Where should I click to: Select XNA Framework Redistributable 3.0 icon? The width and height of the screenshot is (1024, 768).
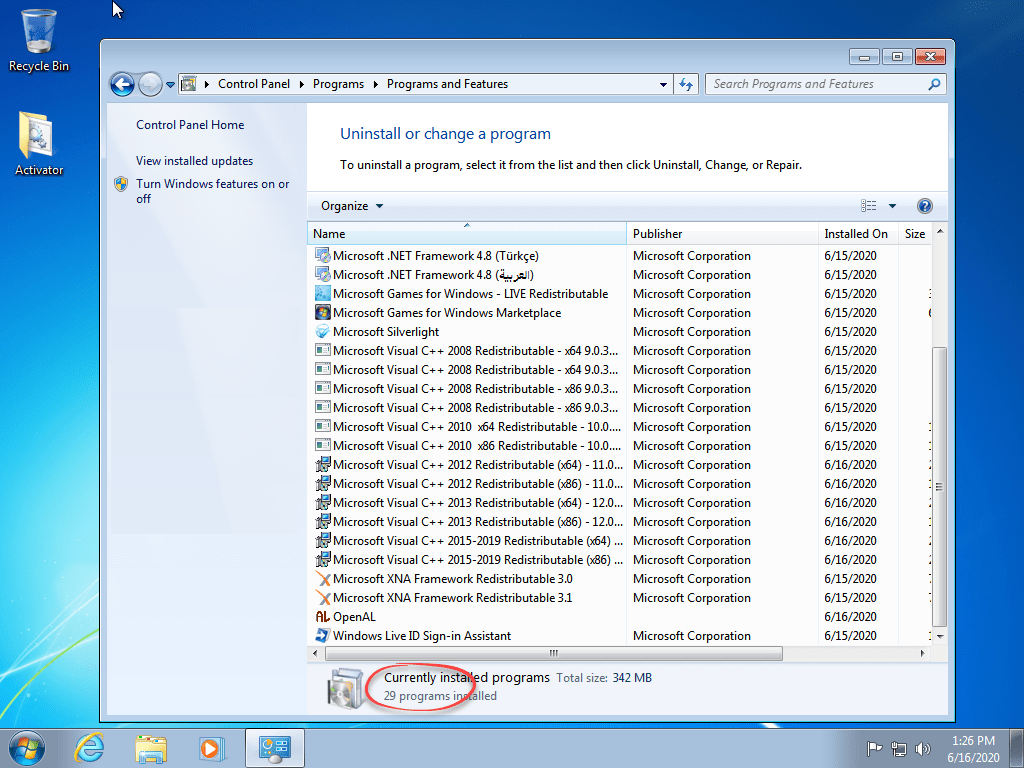(323, 579)
